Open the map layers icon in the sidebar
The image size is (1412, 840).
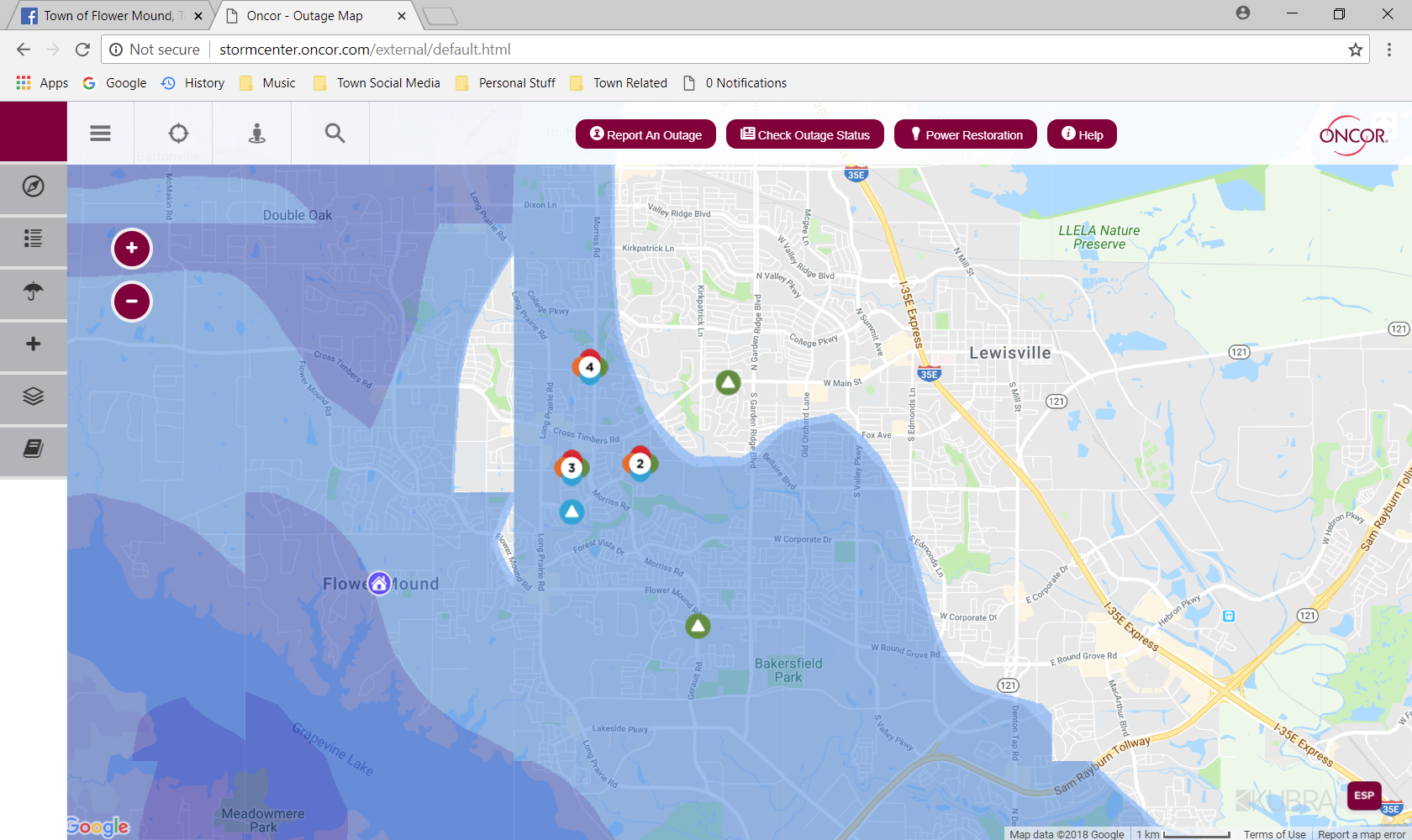(x=34, y=396)
